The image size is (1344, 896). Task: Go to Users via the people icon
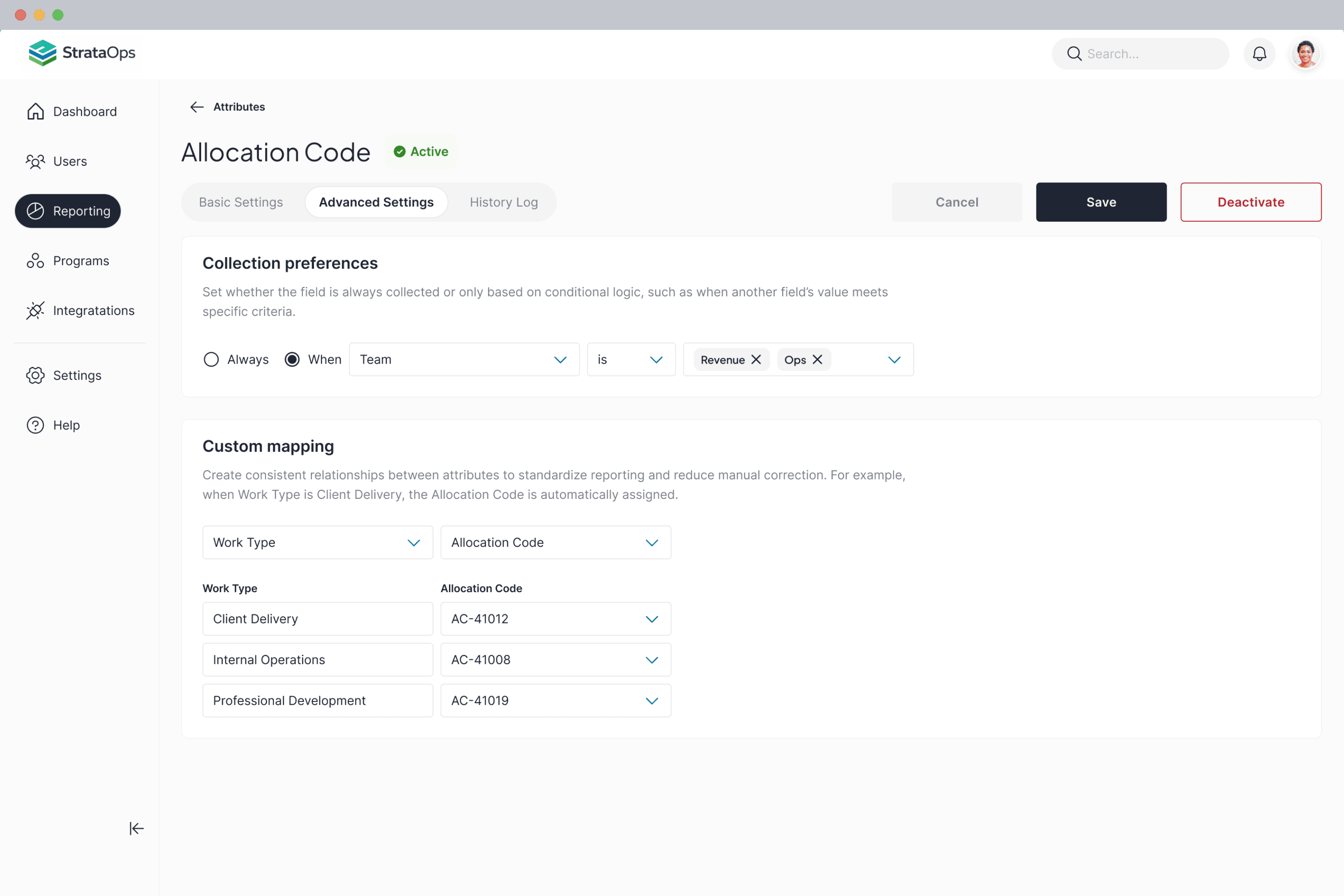35,161
